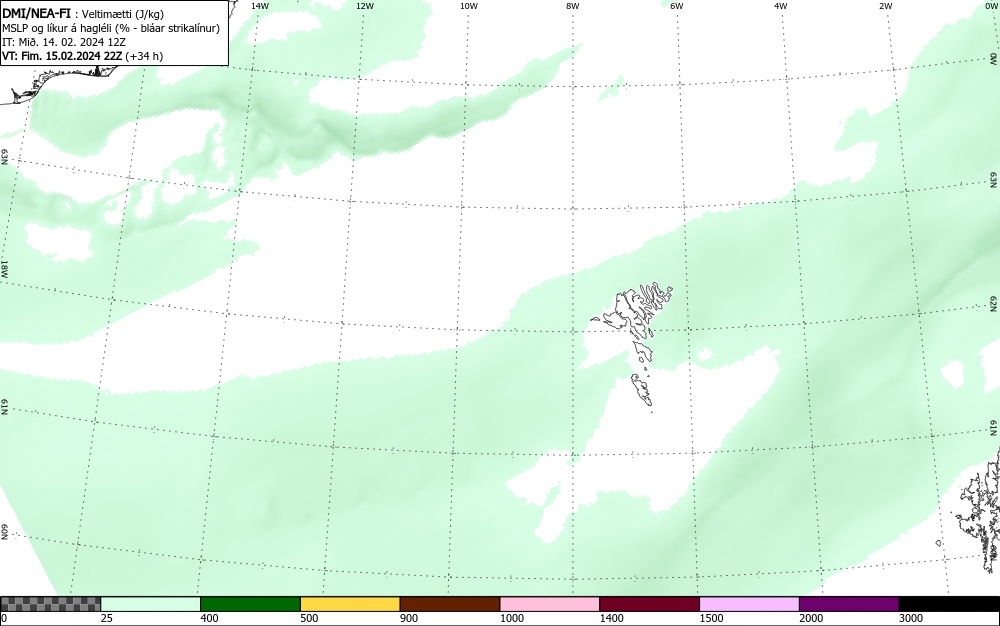Click the brown 900-1000 legend swatch

[450, 604]
